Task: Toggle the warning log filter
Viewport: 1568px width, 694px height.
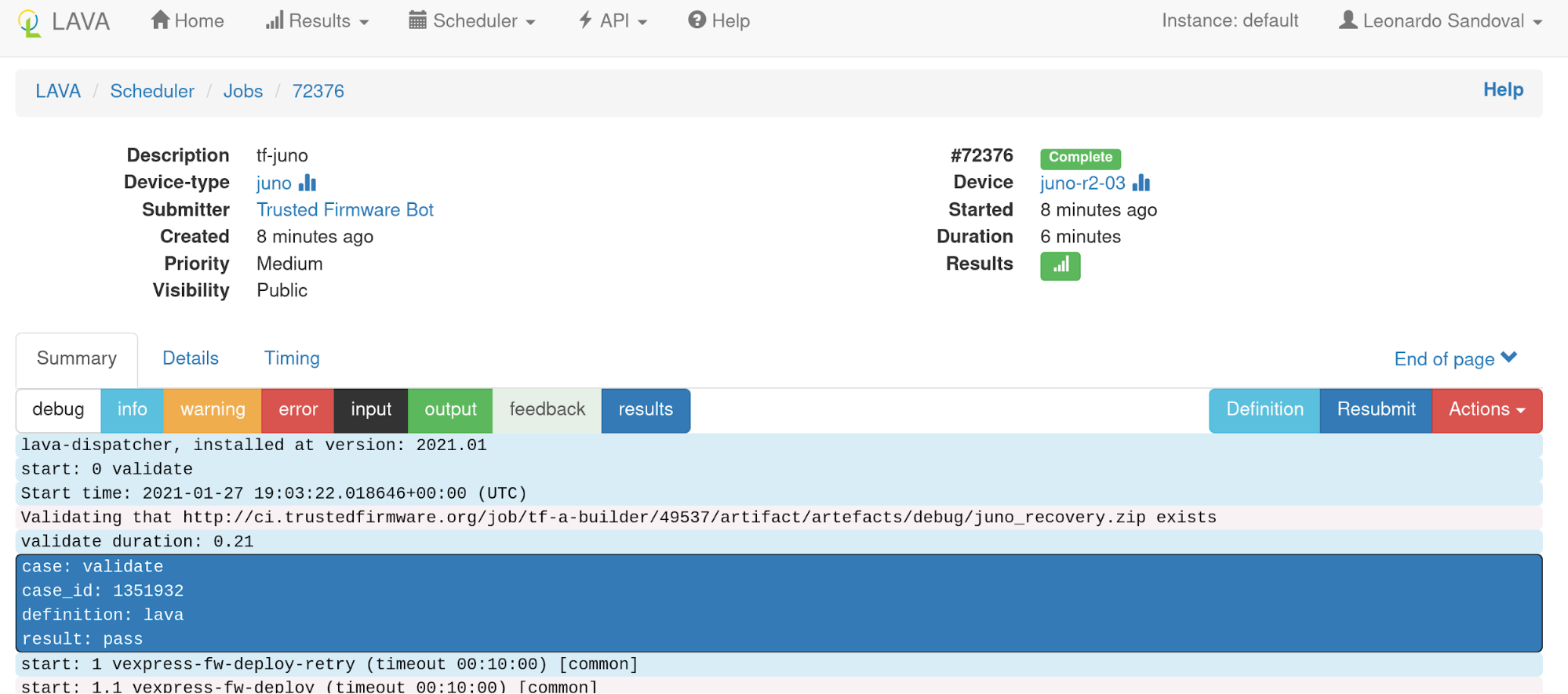Action: [213, 409]
